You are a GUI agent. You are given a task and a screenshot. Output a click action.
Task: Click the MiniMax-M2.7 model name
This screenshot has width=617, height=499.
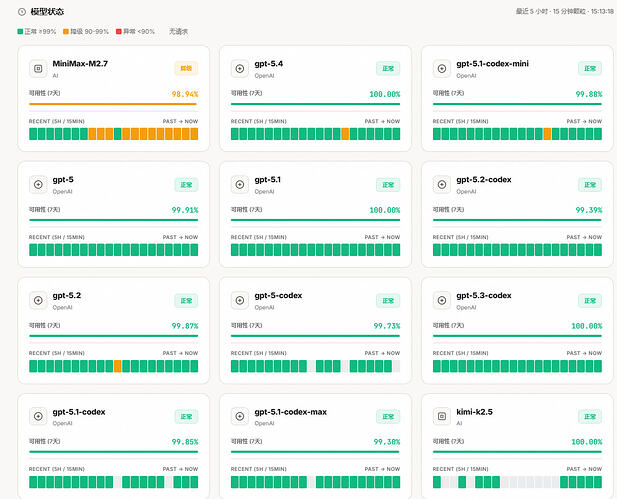coord(80,64)
